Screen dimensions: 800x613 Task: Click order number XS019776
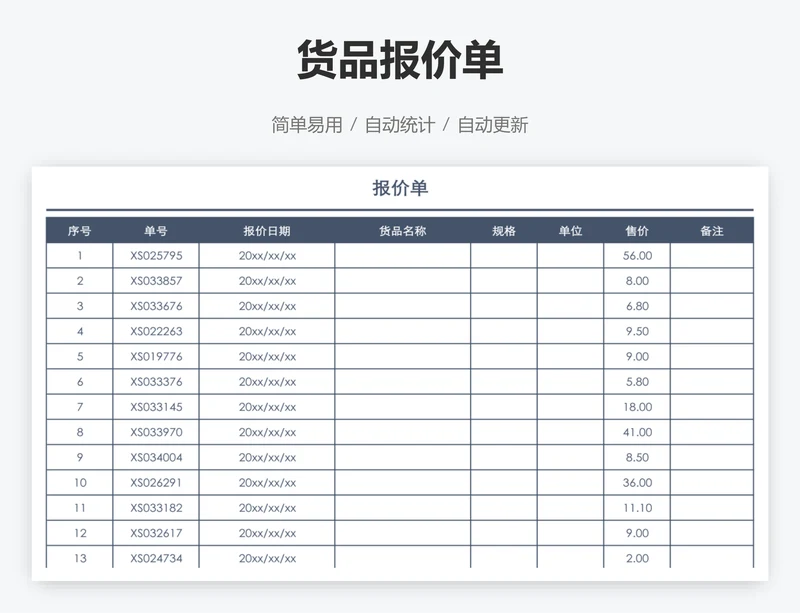pos(156,356)
